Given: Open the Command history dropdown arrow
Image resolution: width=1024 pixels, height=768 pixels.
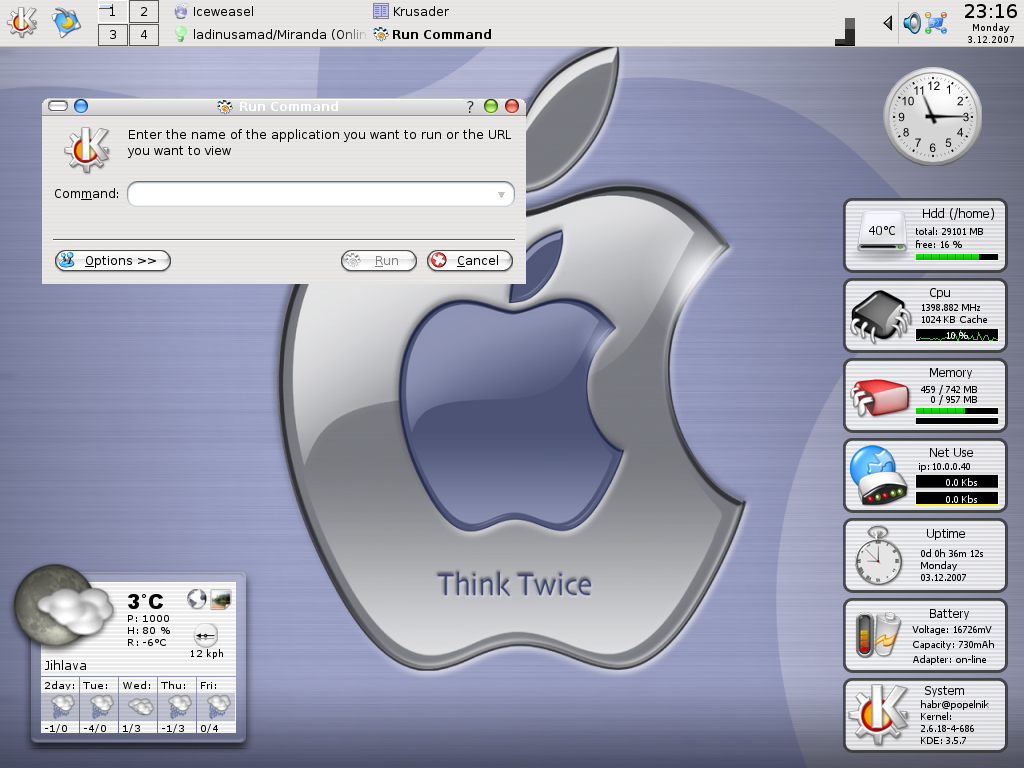Looking at the screenshot, I should point(501,195).
